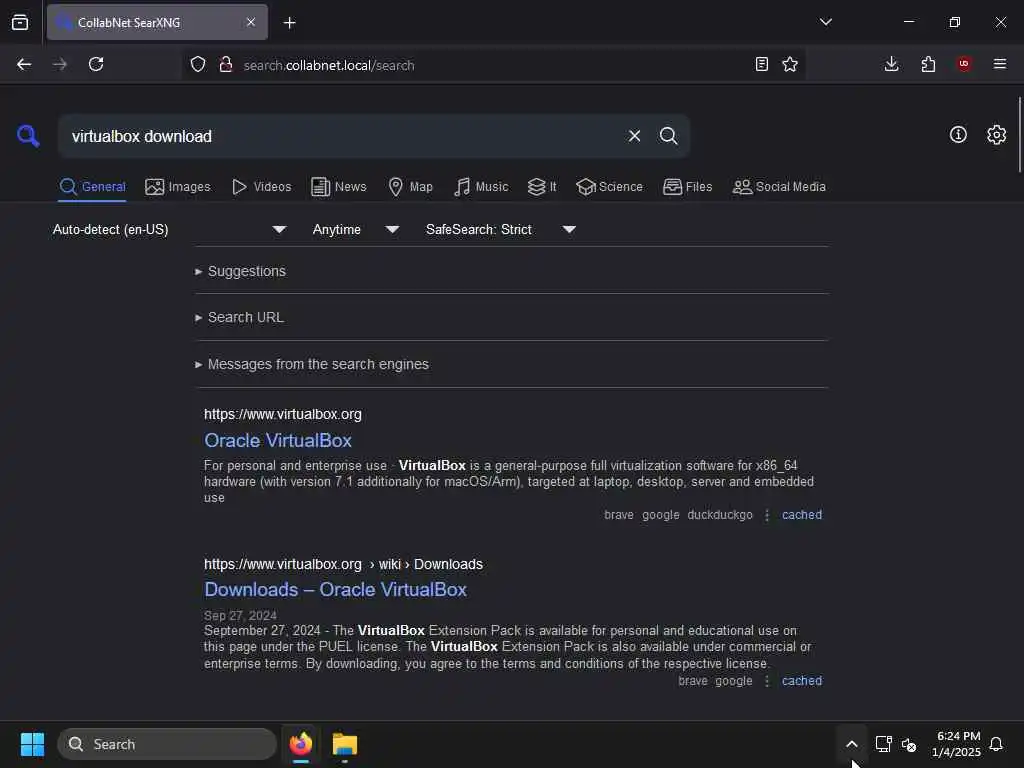Open SafeSearch: Strict dropdown
The width and height of the screenshot is (1024, 768).
500,229
